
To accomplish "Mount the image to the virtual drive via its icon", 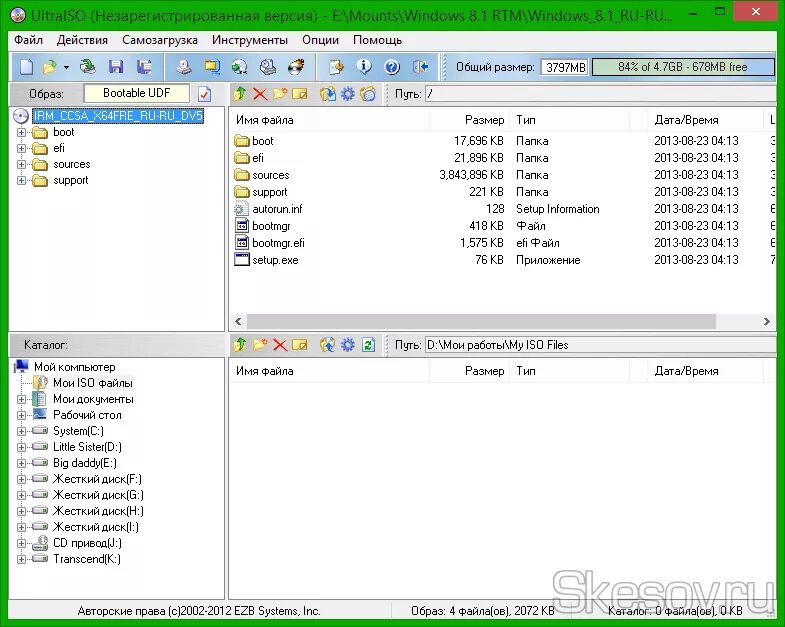I will (268, 67).
